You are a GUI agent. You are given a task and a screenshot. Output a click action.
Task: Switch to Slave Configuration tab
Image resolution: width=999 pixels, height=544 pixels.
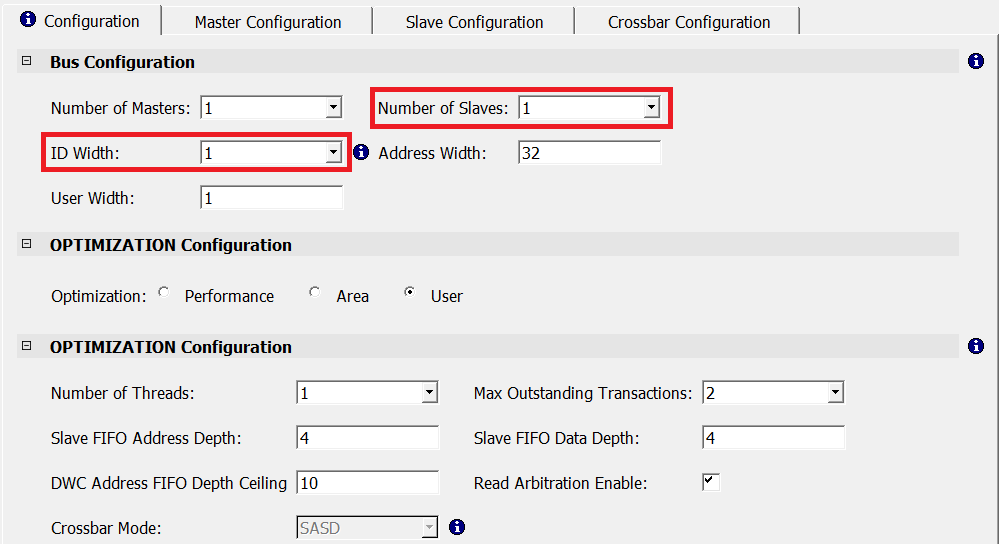coord(474,22)
